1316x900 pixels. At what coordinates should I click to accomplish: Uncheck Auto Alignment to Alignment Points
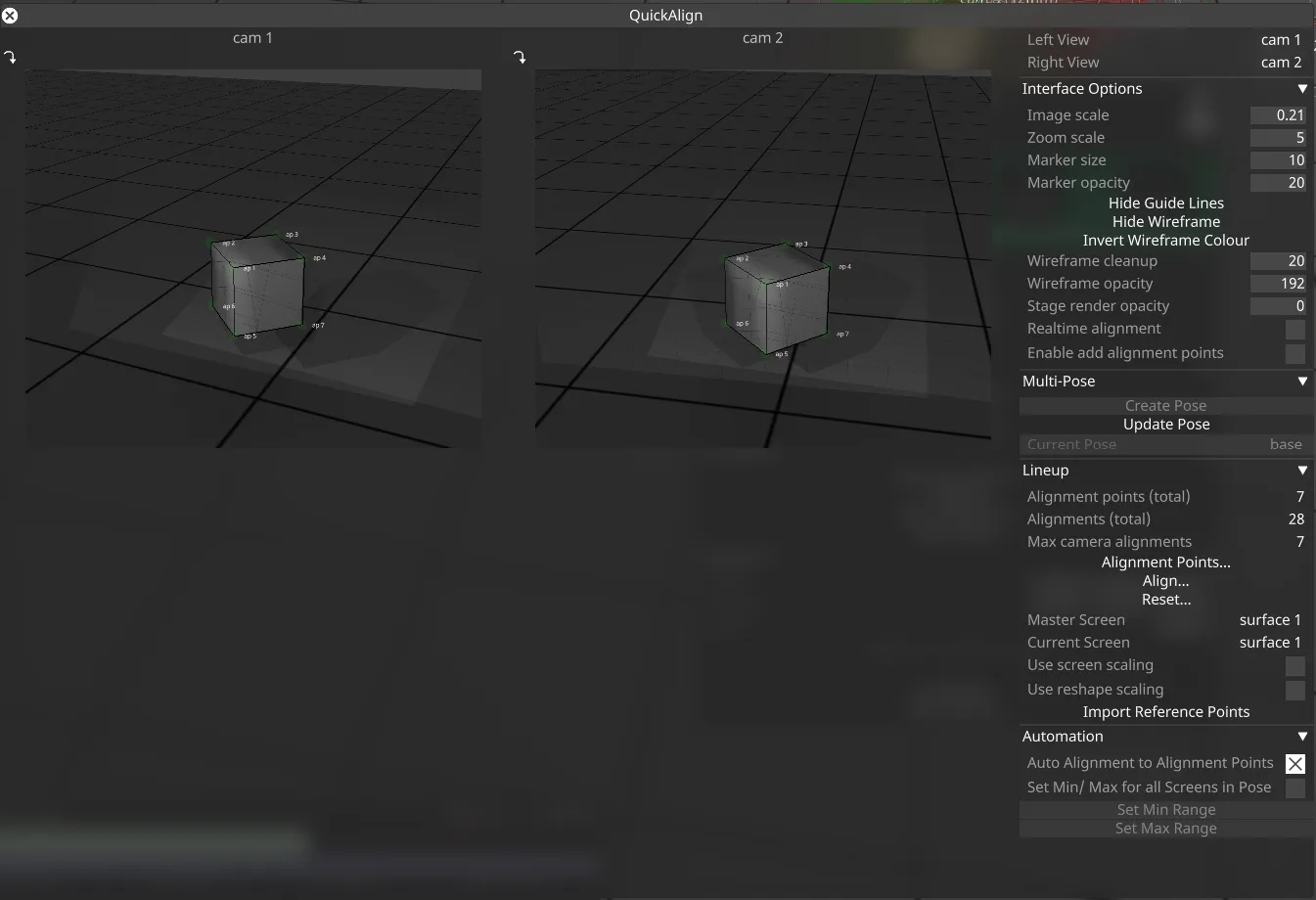[x=1294, y=763]
